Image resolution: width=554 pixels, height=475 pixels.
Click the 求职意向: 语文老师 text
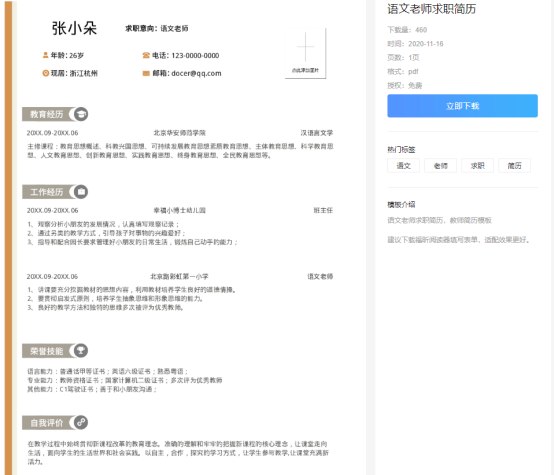(157, 29)
